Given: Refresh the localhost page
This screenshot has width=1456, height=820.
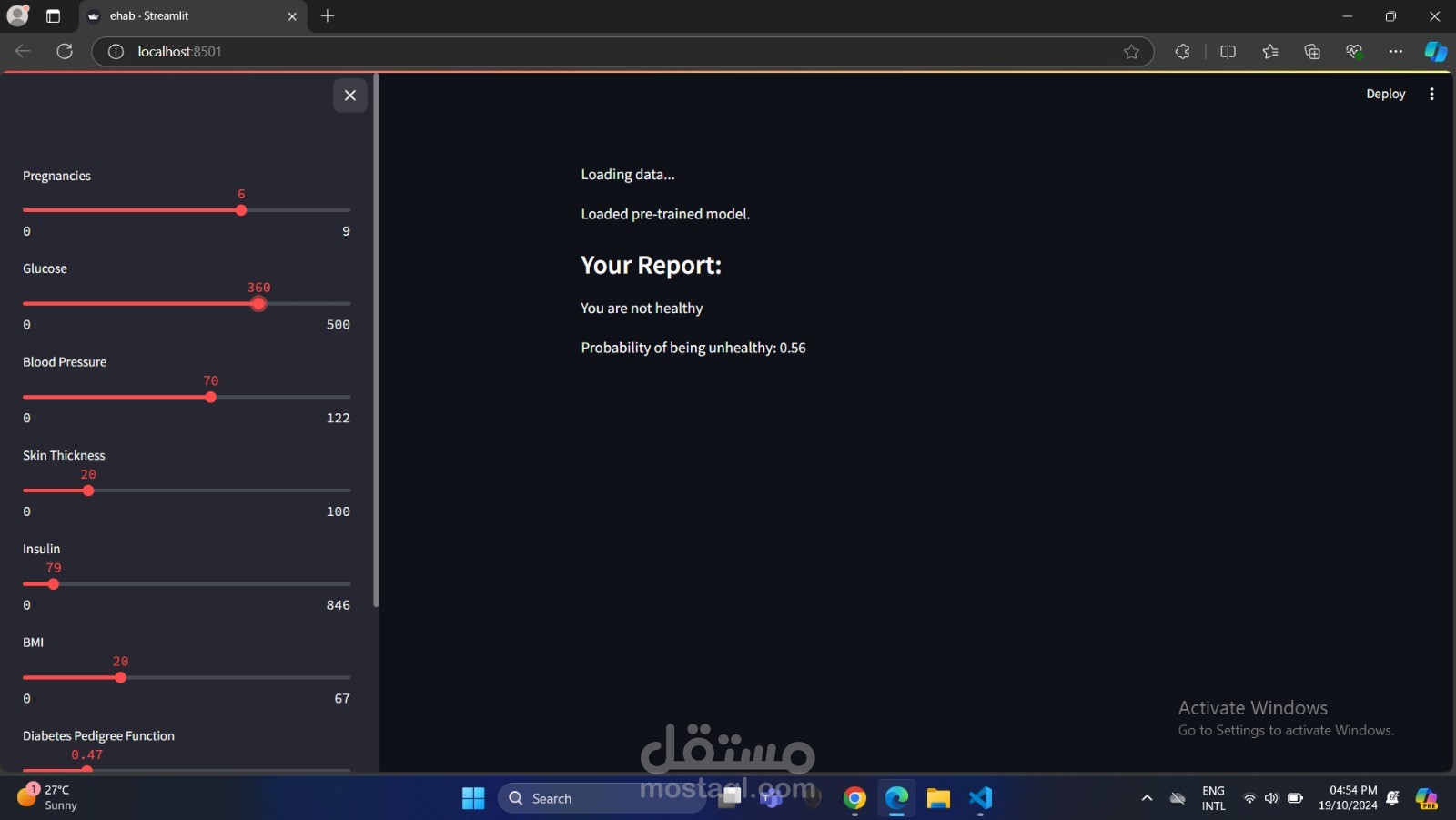Looking at the screenshot, I should coord(65,51).
